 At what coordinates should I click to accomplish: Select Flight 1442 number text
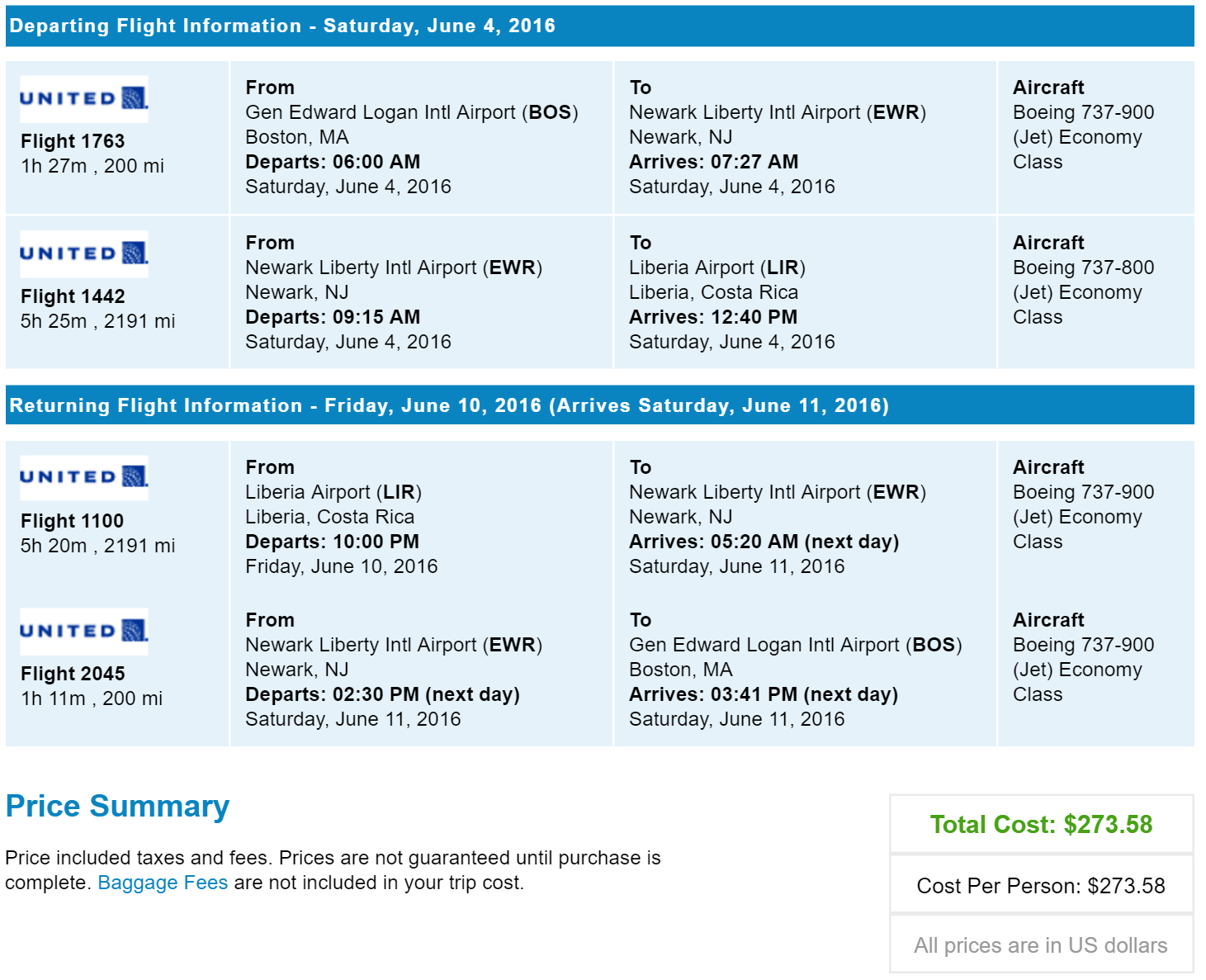tap(73, 296)
